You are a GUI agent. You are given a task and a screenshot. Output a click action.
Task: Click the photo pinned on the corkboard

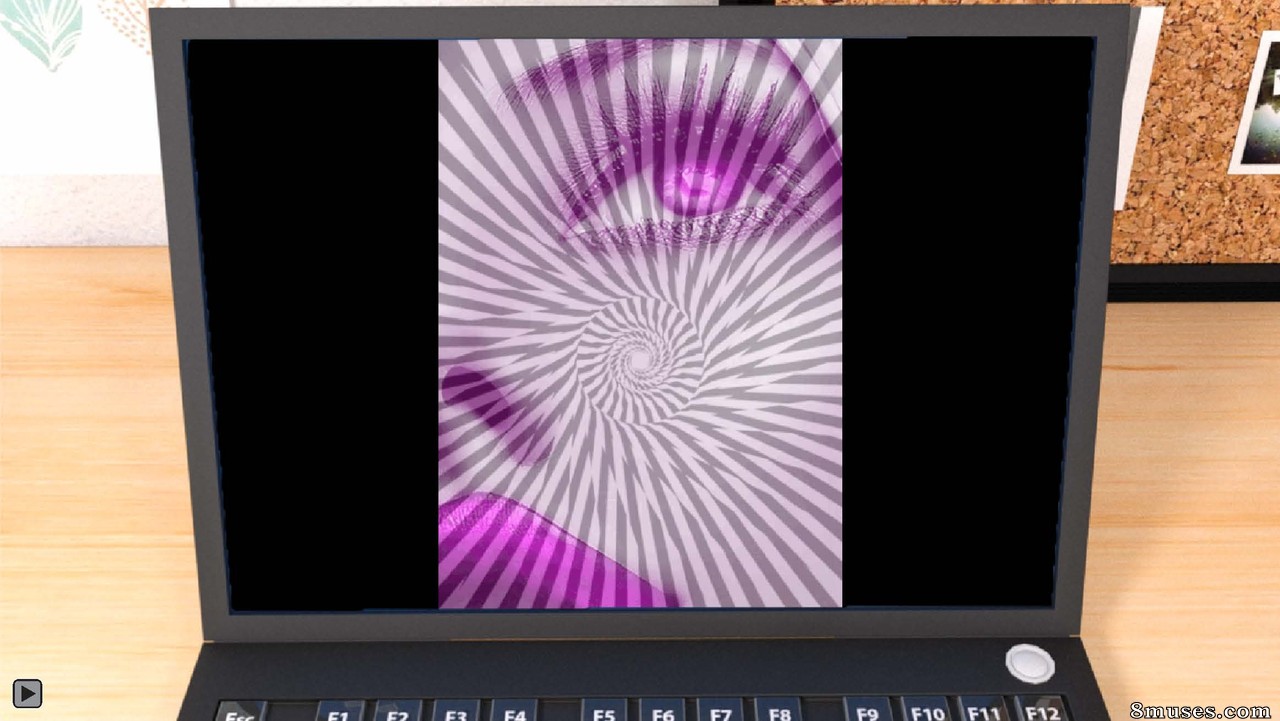coord(1257,103)
